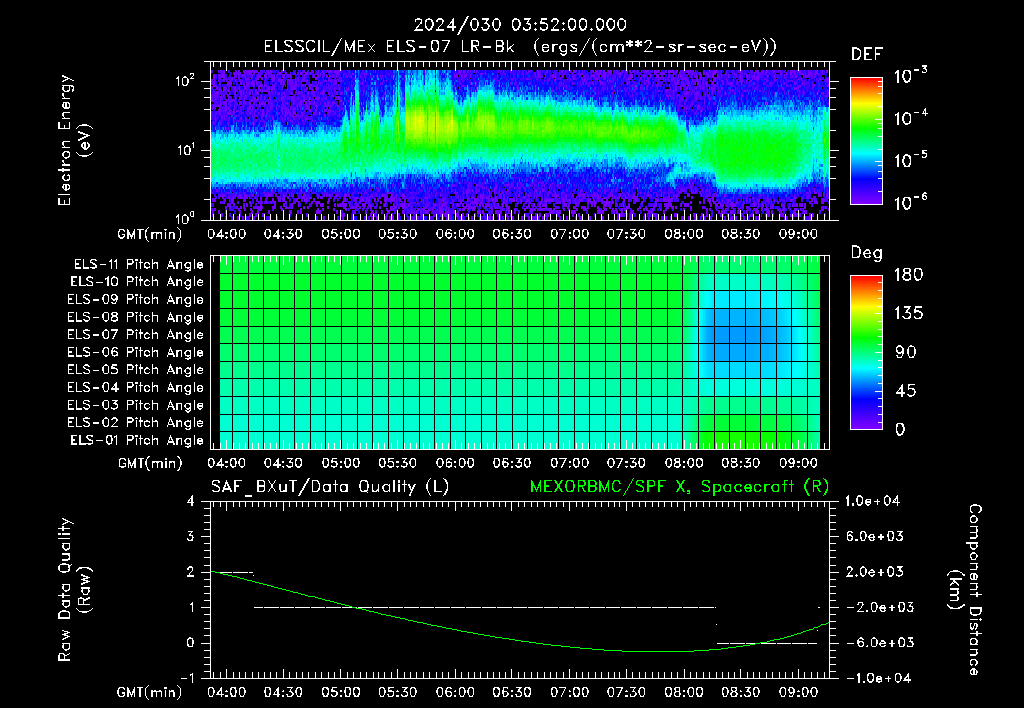1024x708 pixels.
Task: Click the 180 label on Deg scale
Action: pos(909,275)
